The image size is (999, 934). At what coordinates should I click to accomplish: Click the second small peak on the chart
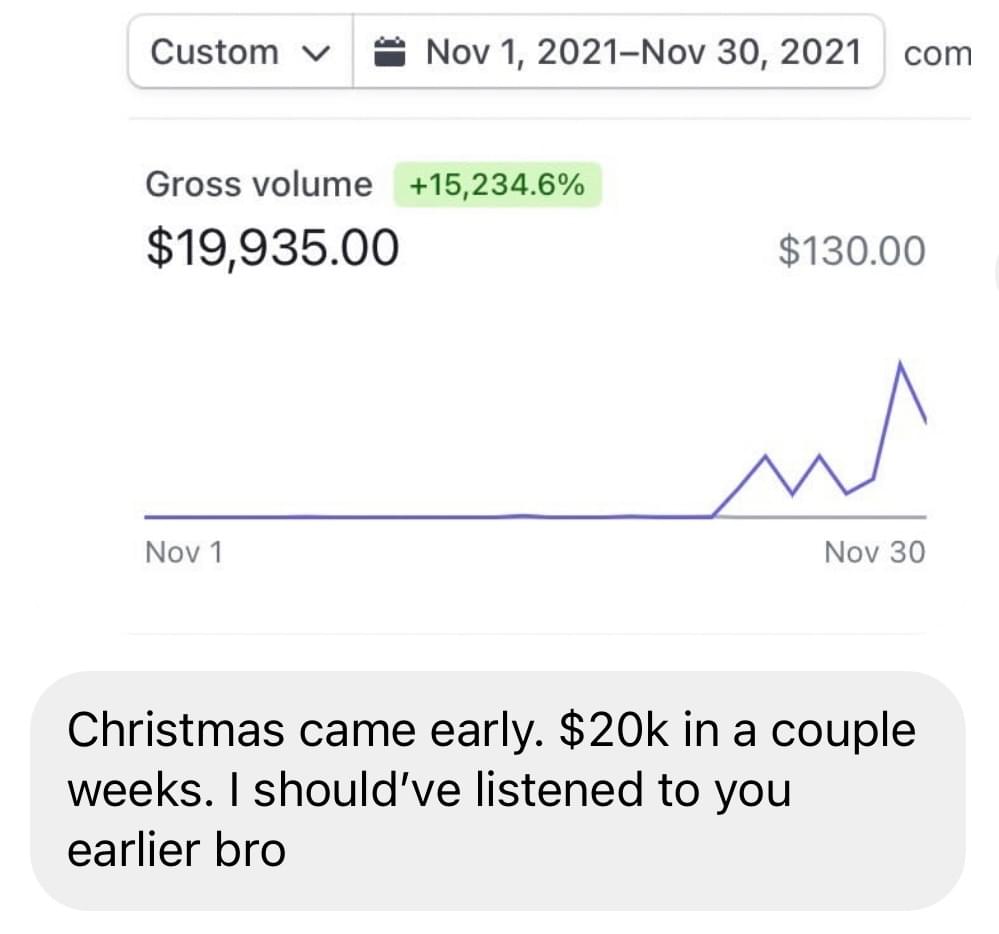tap(821, 457)
